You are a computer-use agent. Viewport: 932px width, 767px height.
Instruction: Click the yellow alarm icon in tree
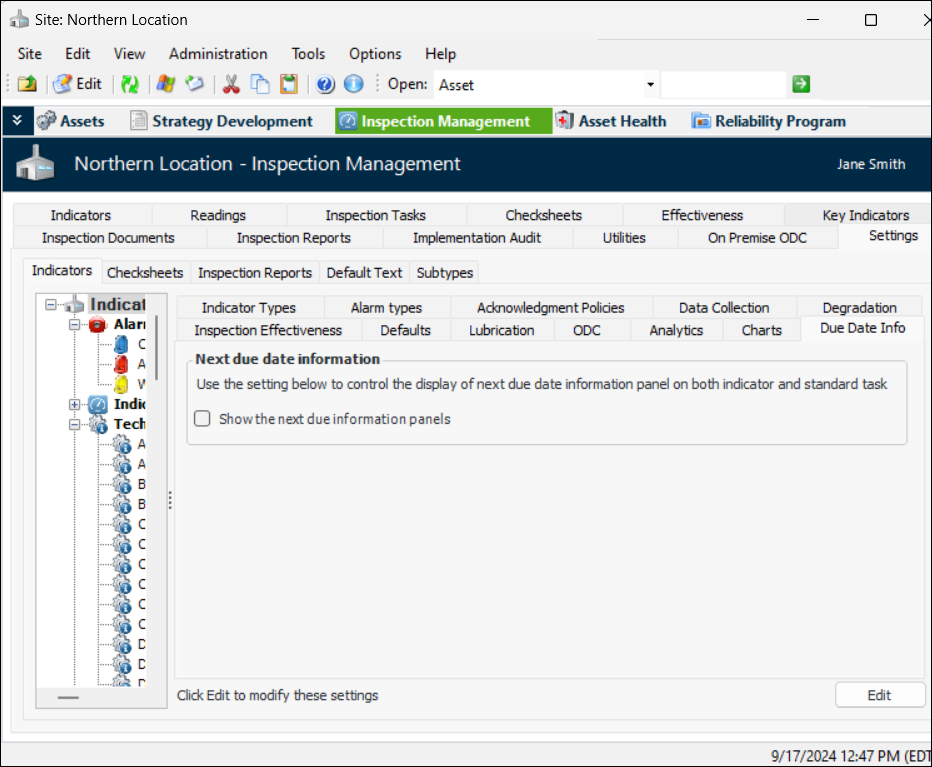(x=121, y=384)
